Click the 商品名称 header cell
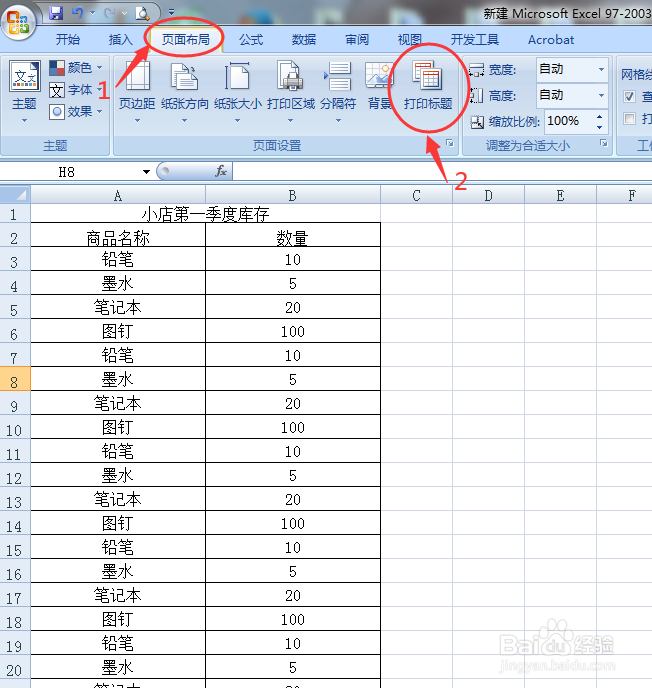Screen dimensions: 652x688 point(118,235)
